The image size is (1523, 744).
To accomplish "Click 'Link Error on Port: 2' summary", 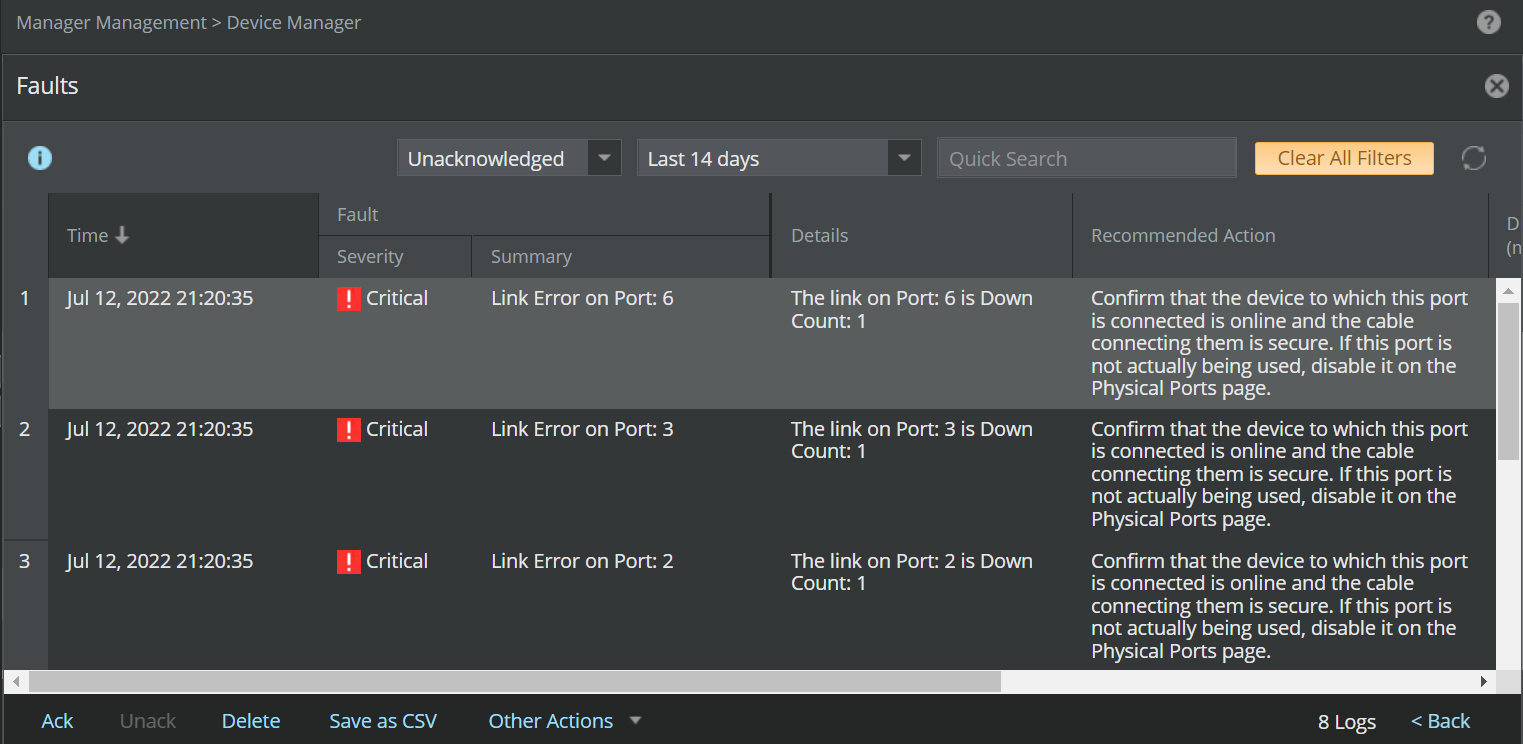I will pos(582,561).
